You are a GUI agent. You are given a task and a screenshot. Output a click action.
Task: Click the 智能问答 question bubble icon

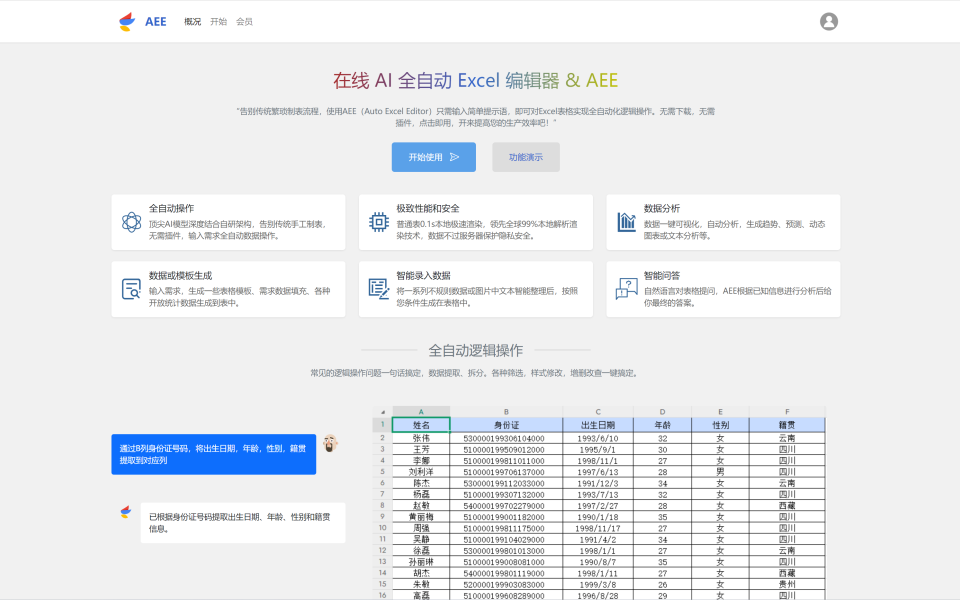pos(626,289)
